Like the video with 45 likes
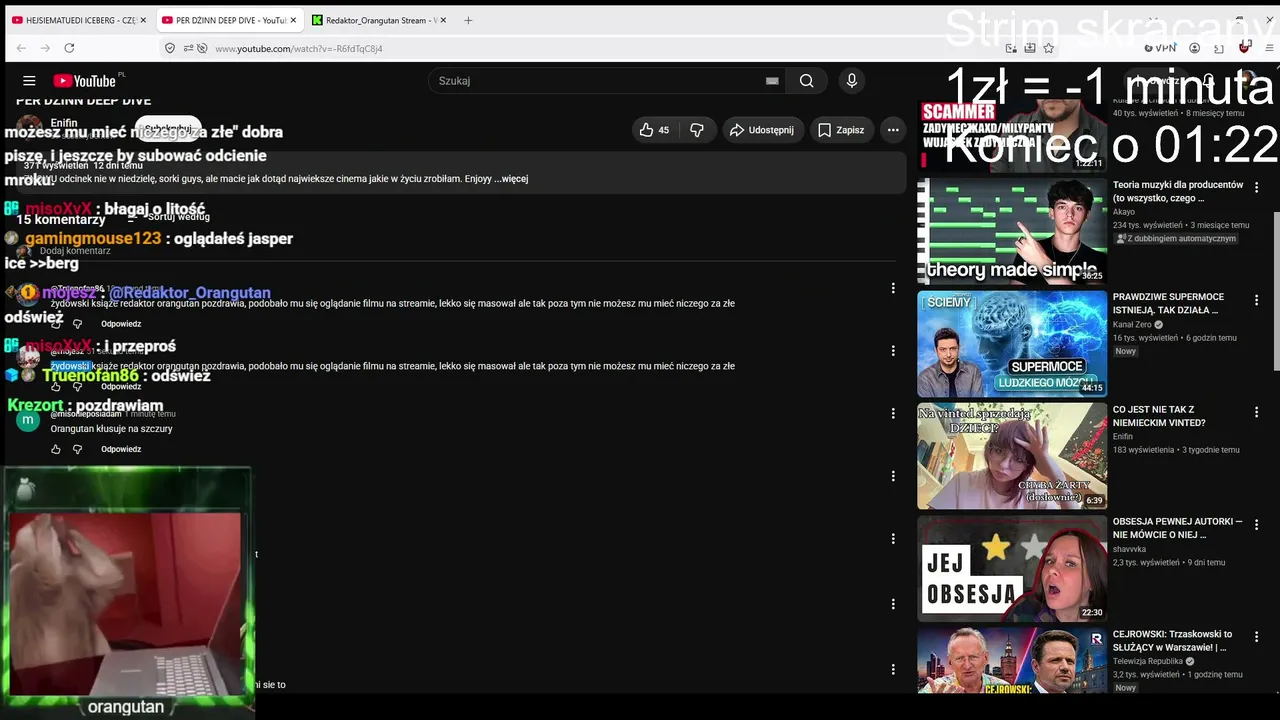1280x720 pixels. pyautogui.click(x=655, y=130)
